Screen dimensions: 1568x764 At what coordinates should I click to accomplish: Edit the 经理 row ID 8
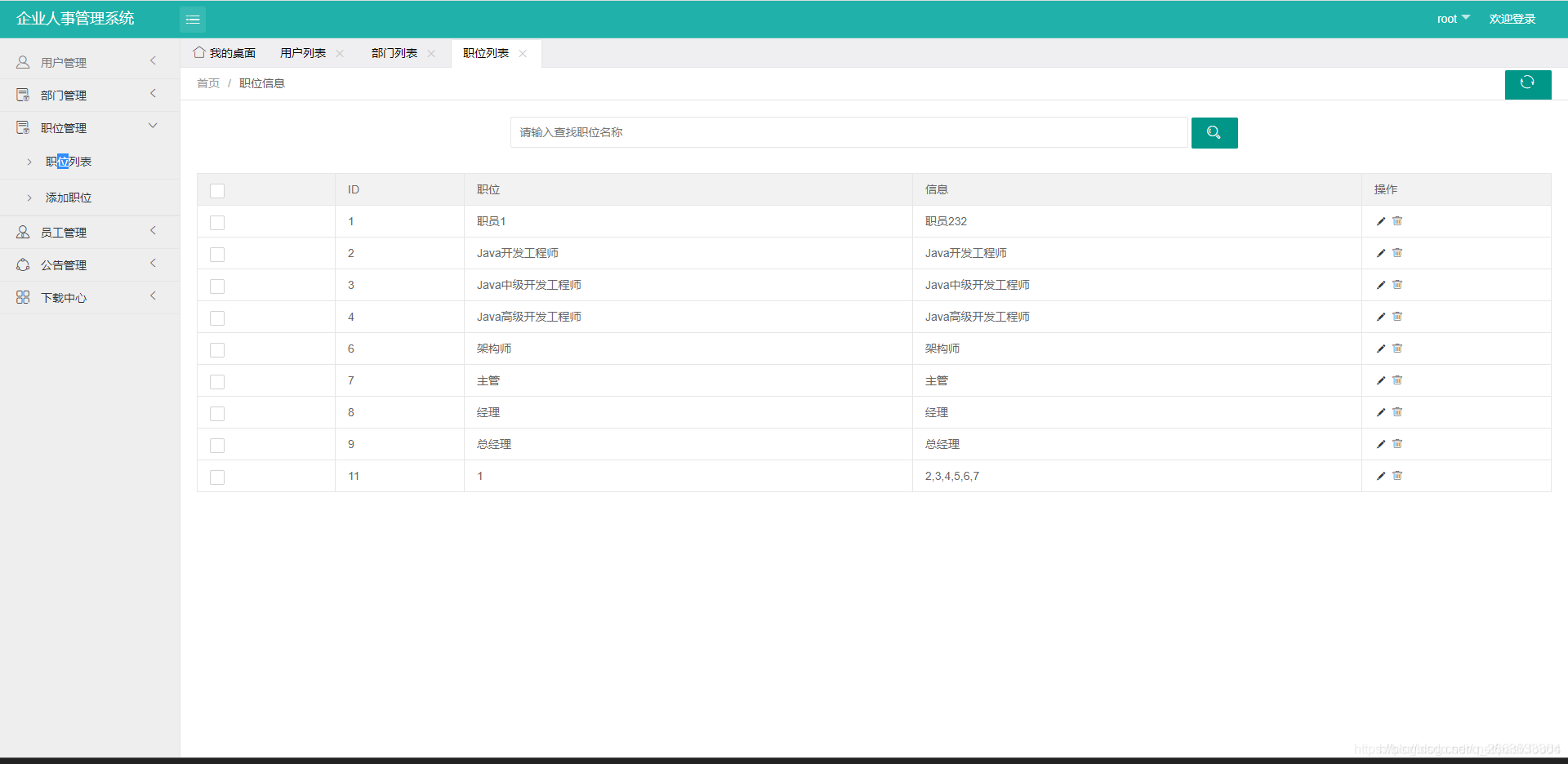pyautogui.click(x=1381, y=412)
